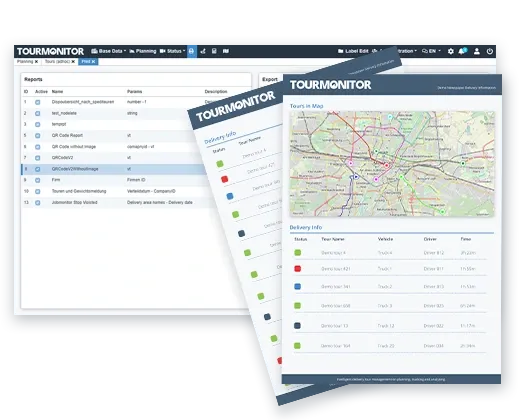
Task: Toggle Active checkbox for Dispoubersicht_nach_spediteuren
Action: tap(38, 102)
